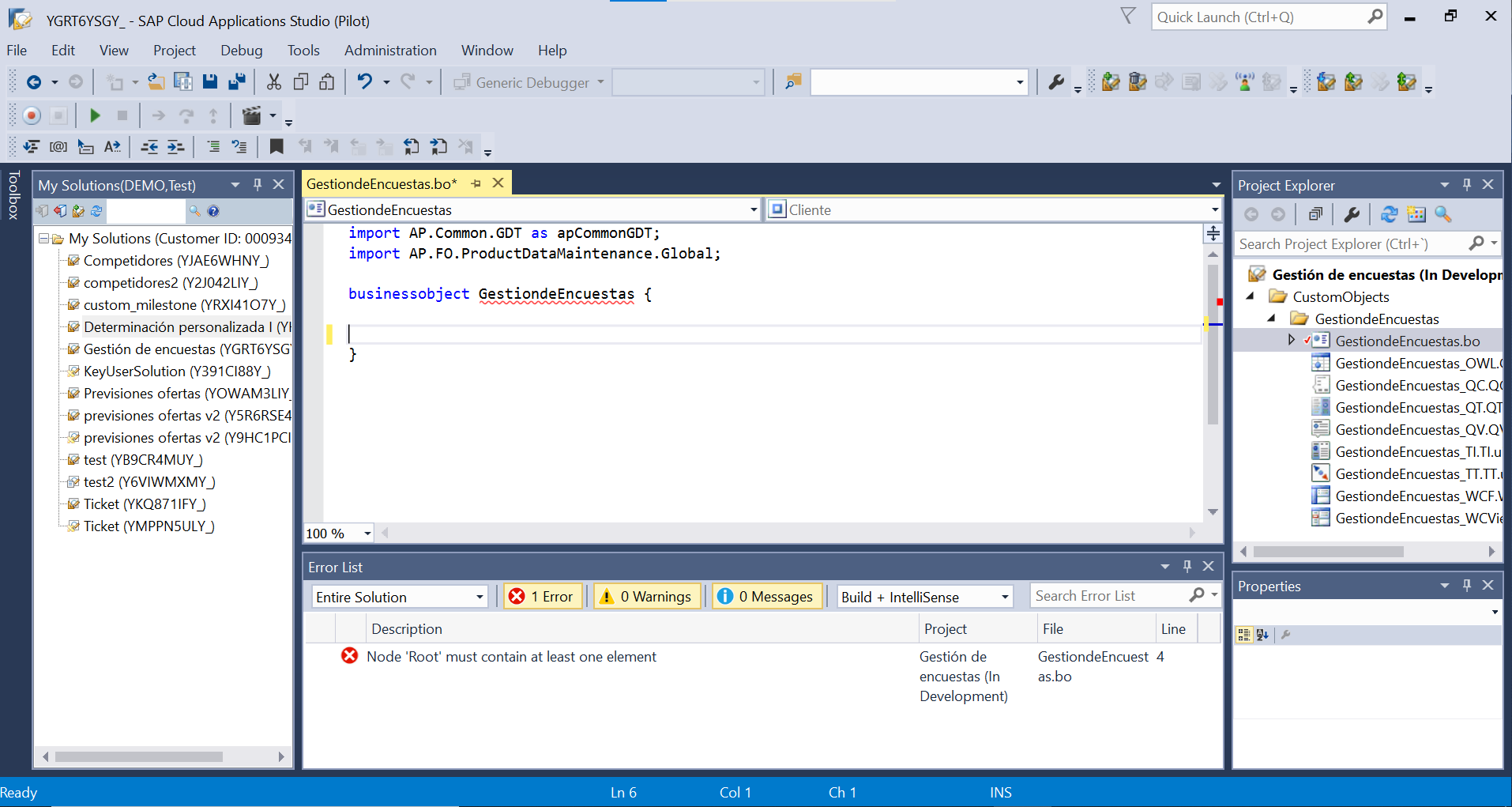Toggle auto-hide pin on My Solutions panel
This screenshot has height=807, width=1512.
258,184
